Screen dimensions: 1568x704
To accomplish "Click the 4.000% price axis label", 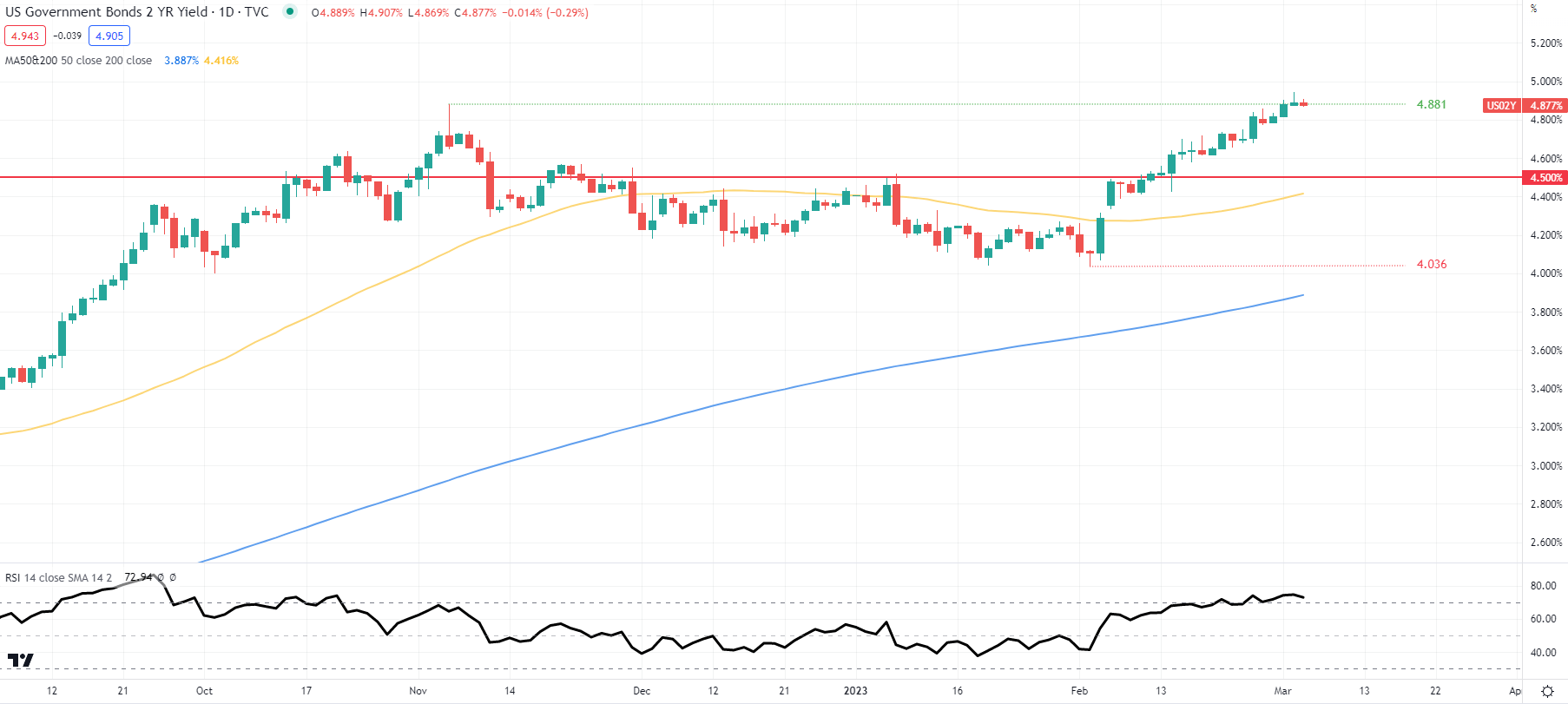I will coord(1546,273).
